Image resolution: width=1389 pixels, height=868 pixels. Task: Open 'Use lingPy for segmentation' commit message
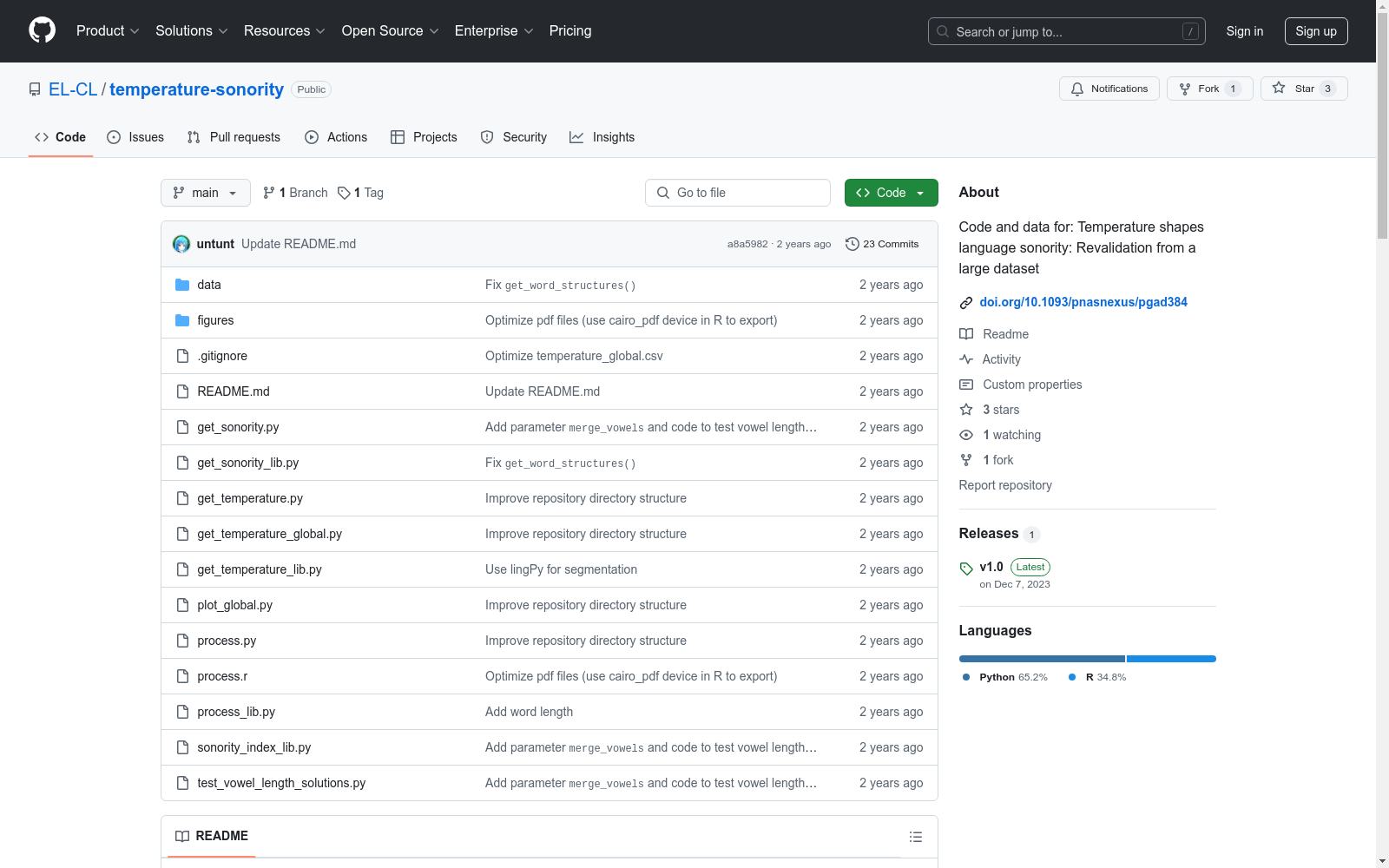(x=561, y=569)
